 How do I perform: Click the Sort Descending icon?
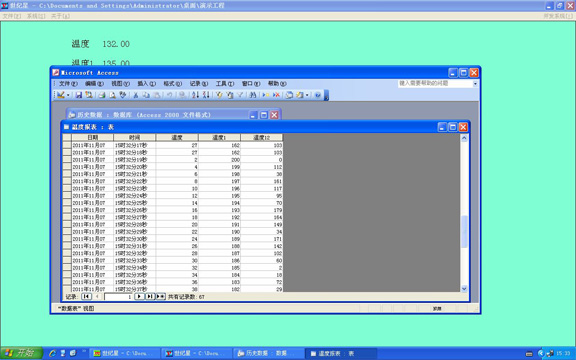click(x=206, y=95)
